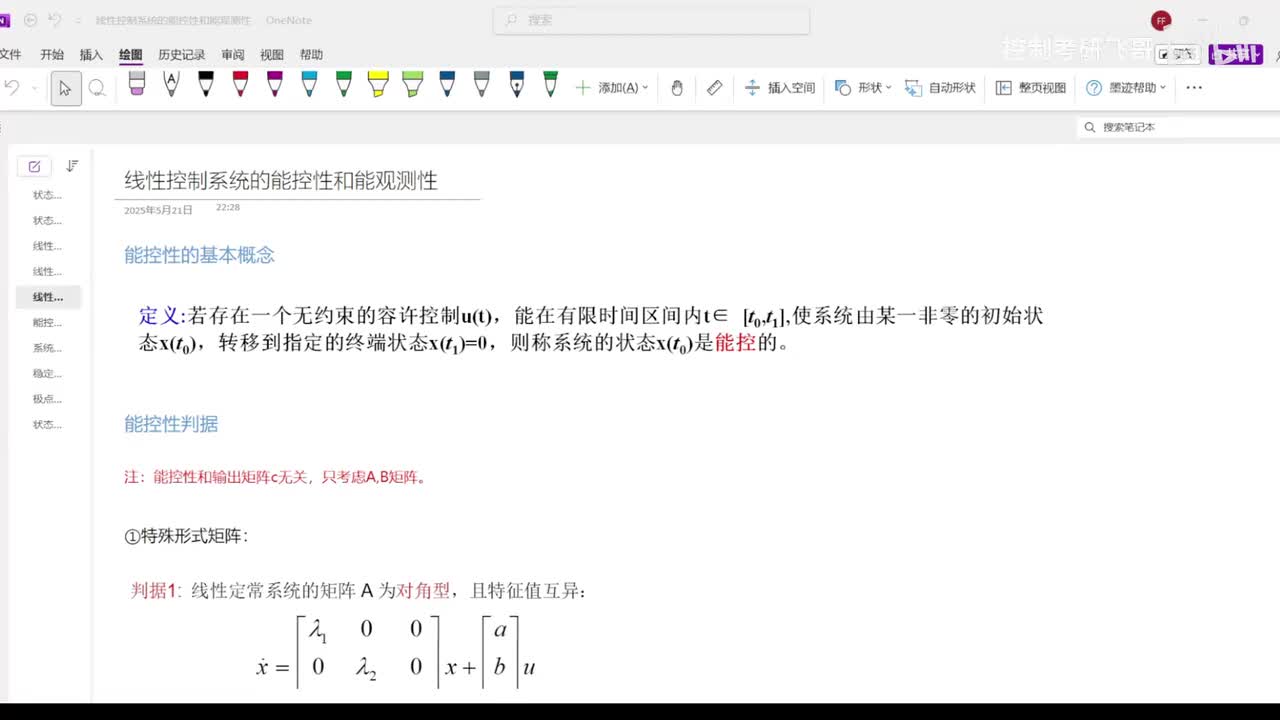Toggle 整页视图 full page view
This screenshot has height=720, width=1280.
coord(1030,88)
